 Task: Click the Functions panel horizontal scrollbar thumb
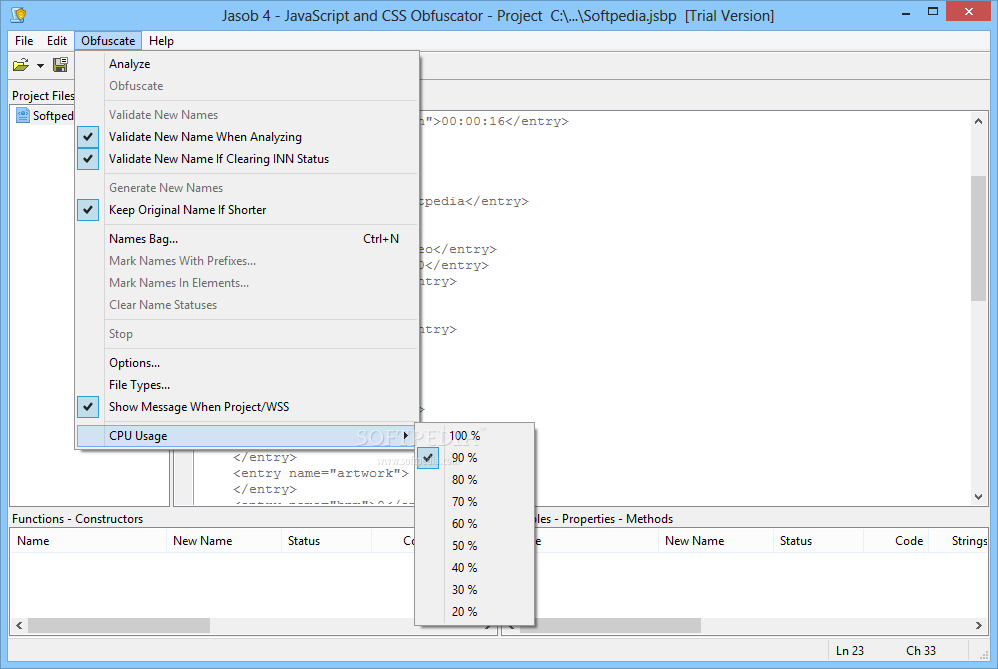pos(119,626)
